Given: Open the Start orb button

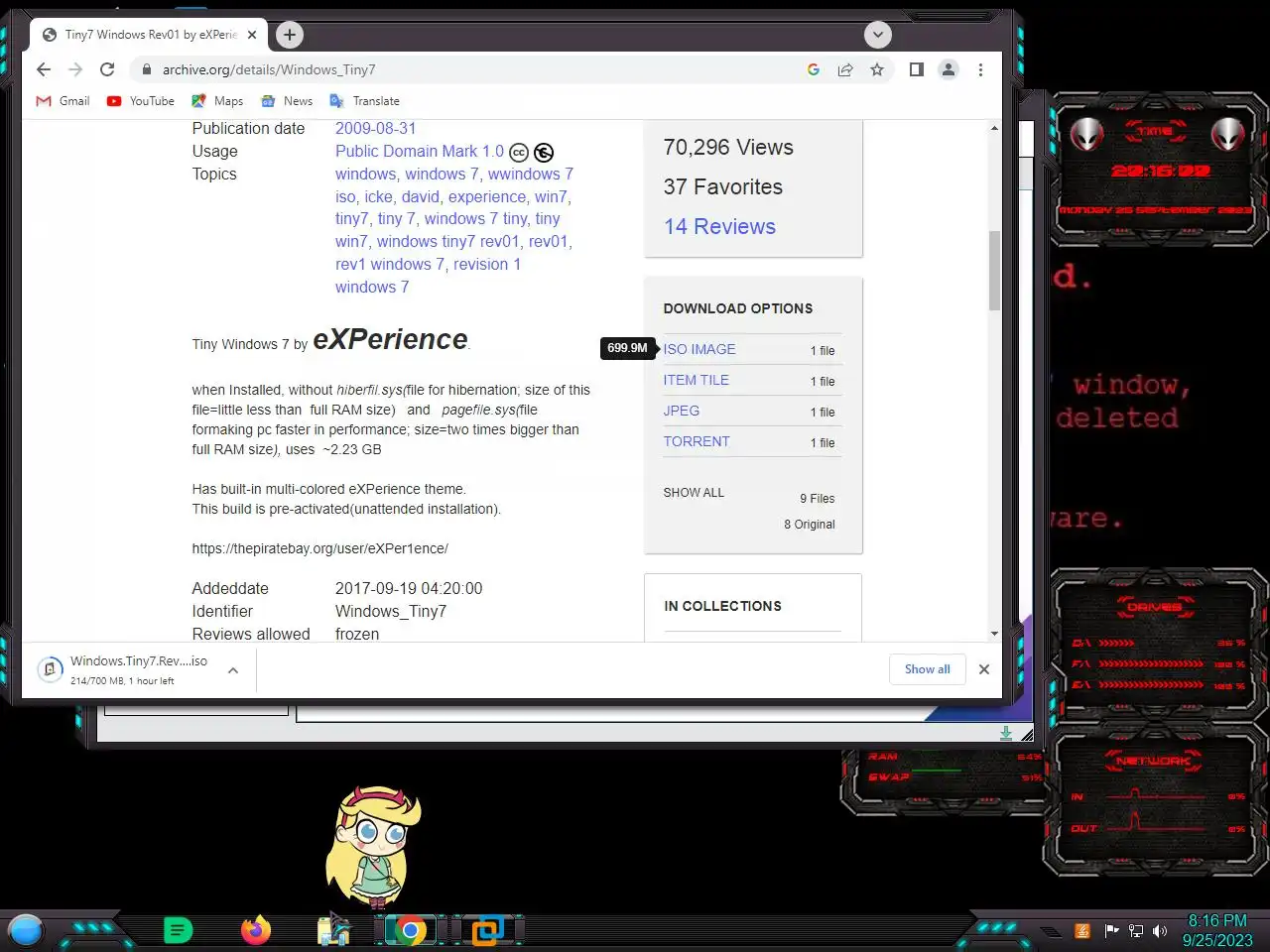Looking at the screenshot, I should tap(26, 930).
